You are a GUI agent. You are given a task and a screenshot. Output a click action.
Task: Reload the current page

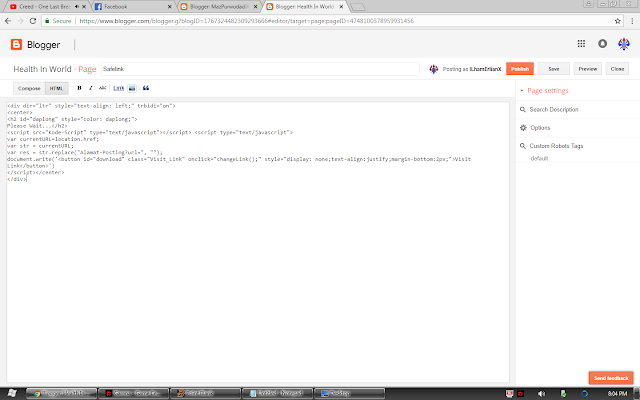pyautogui.click(x=33, y=21)
